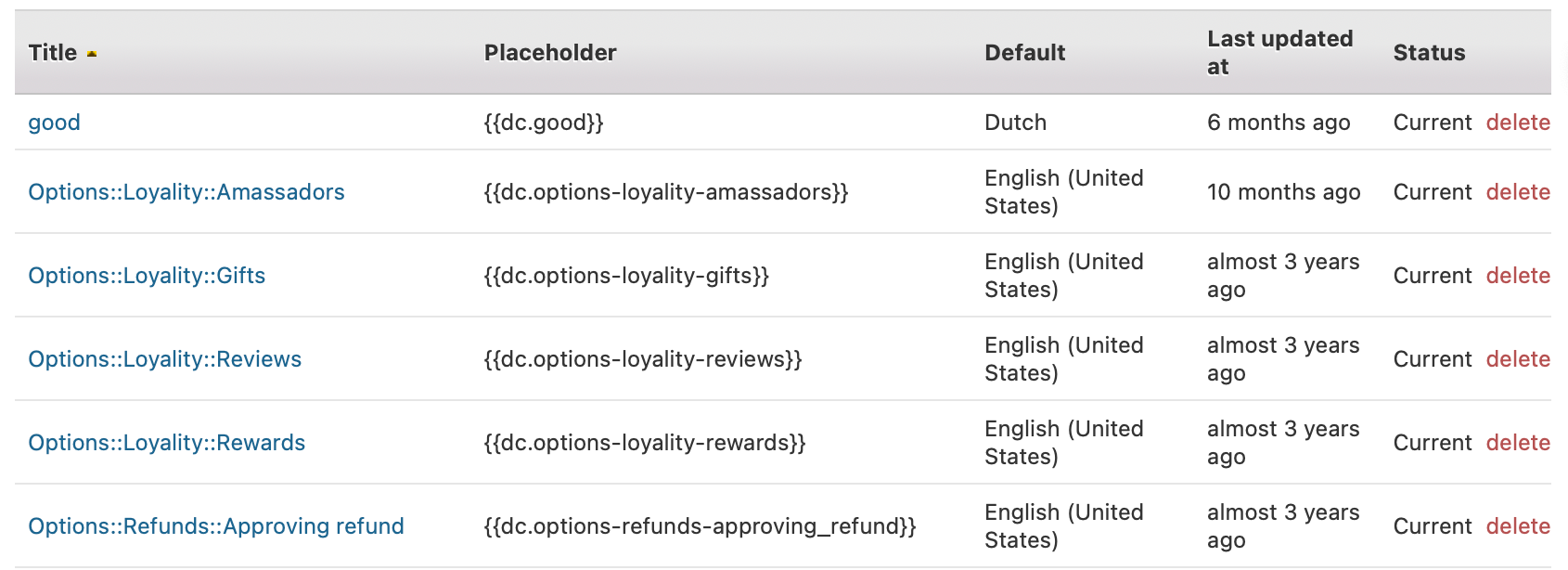Click the Status column header

click(x=1429, y=53)
